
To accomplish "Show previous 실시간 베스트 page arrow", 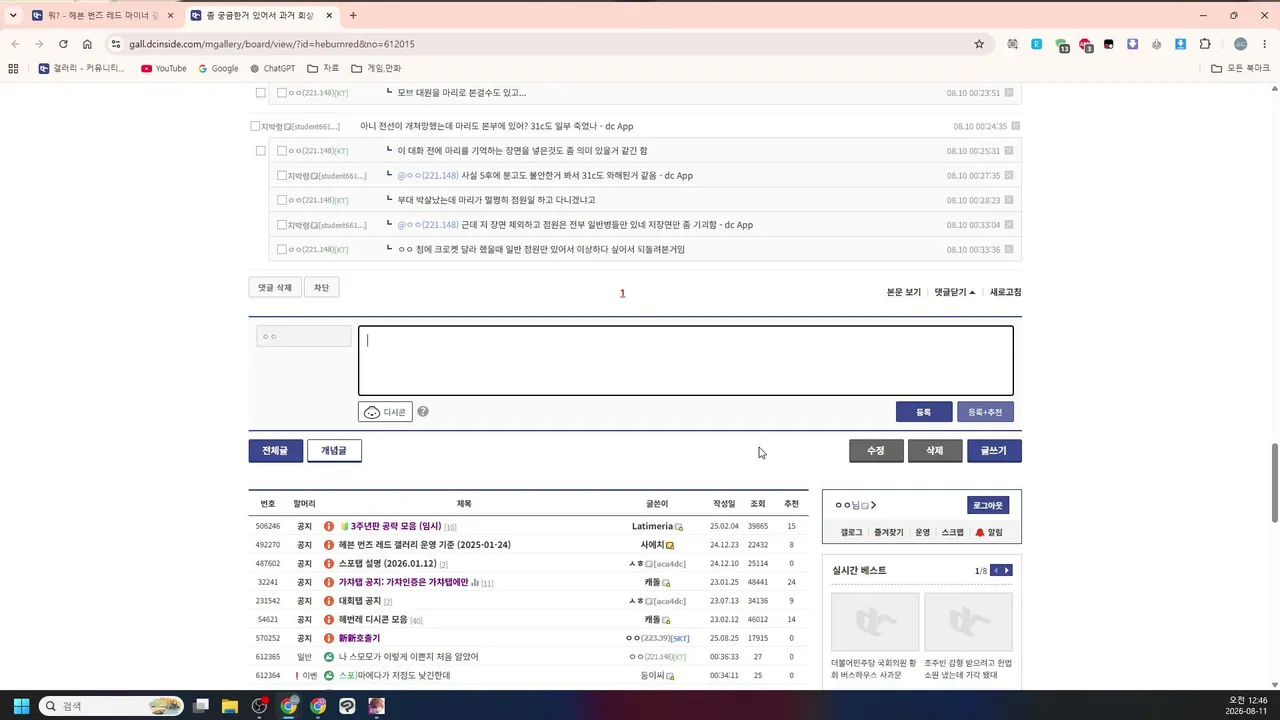I will 996,570.
